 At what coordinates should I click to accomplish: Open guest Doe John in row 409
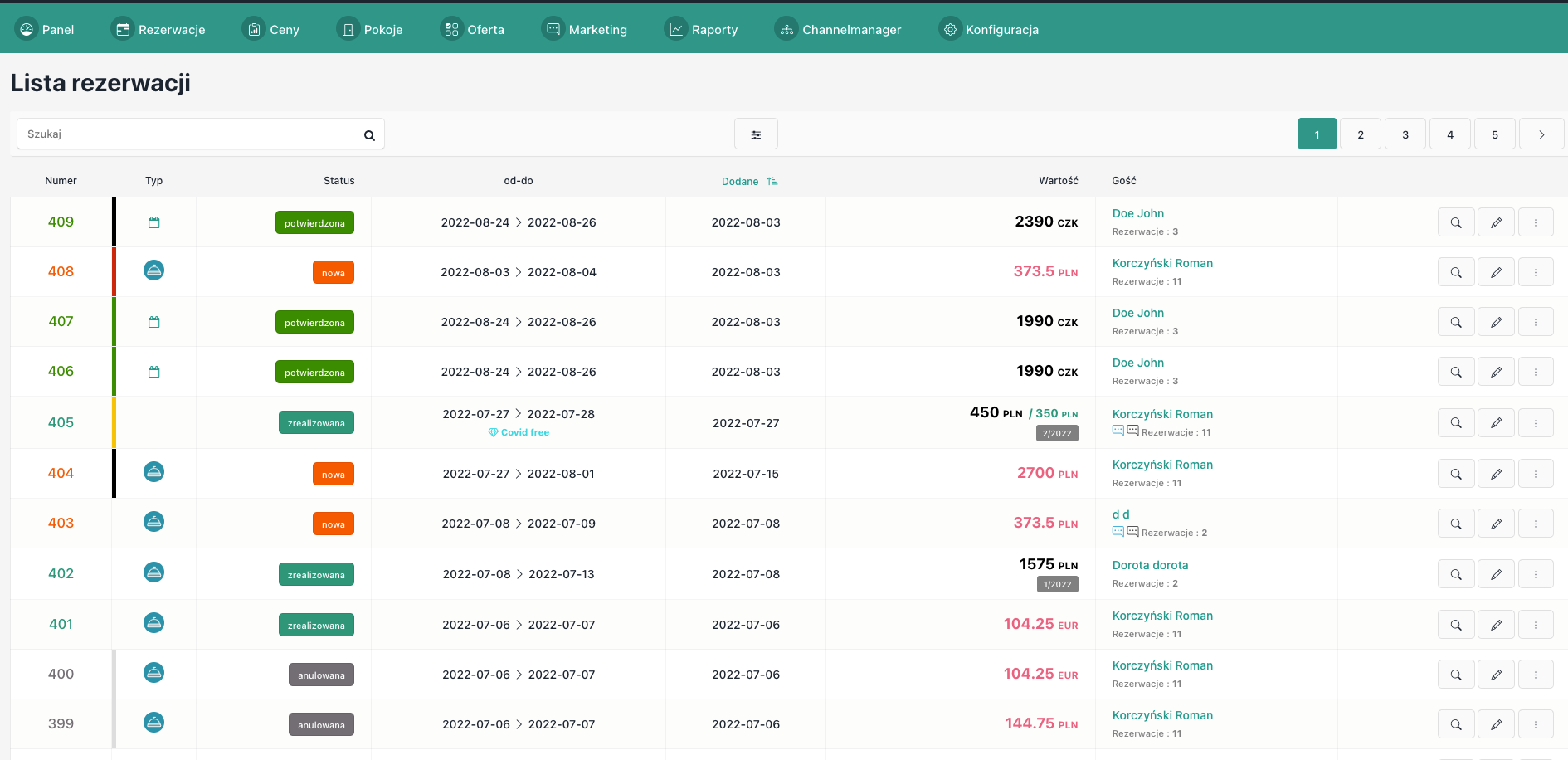click(1137, 213)
